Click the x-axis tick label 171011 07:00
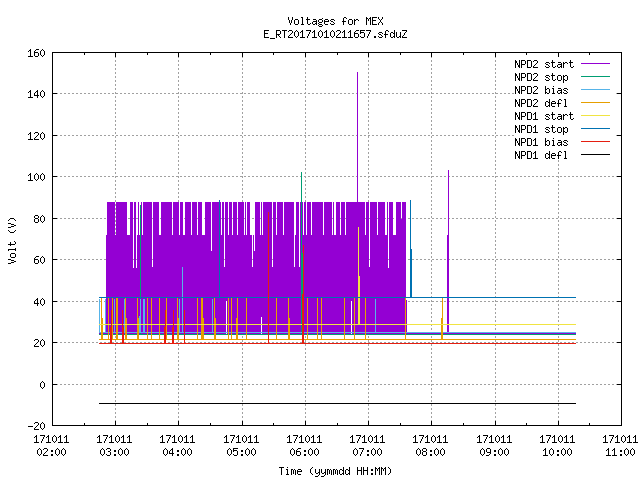Screen dimensions: 640x480 tap(368, 446)
